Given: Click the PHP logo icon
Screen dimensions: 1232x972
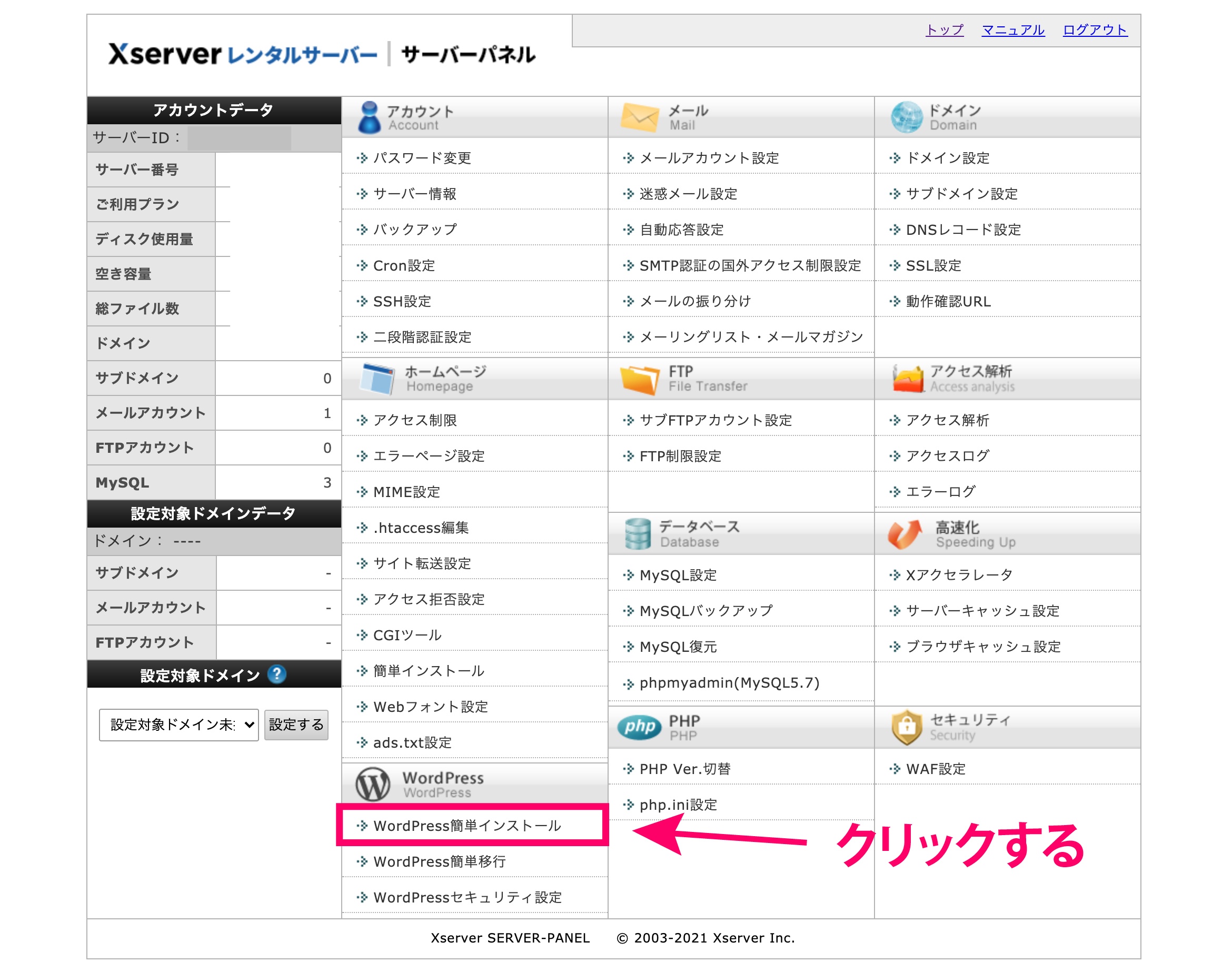Looking at the screenshot, I should (640, 727).
